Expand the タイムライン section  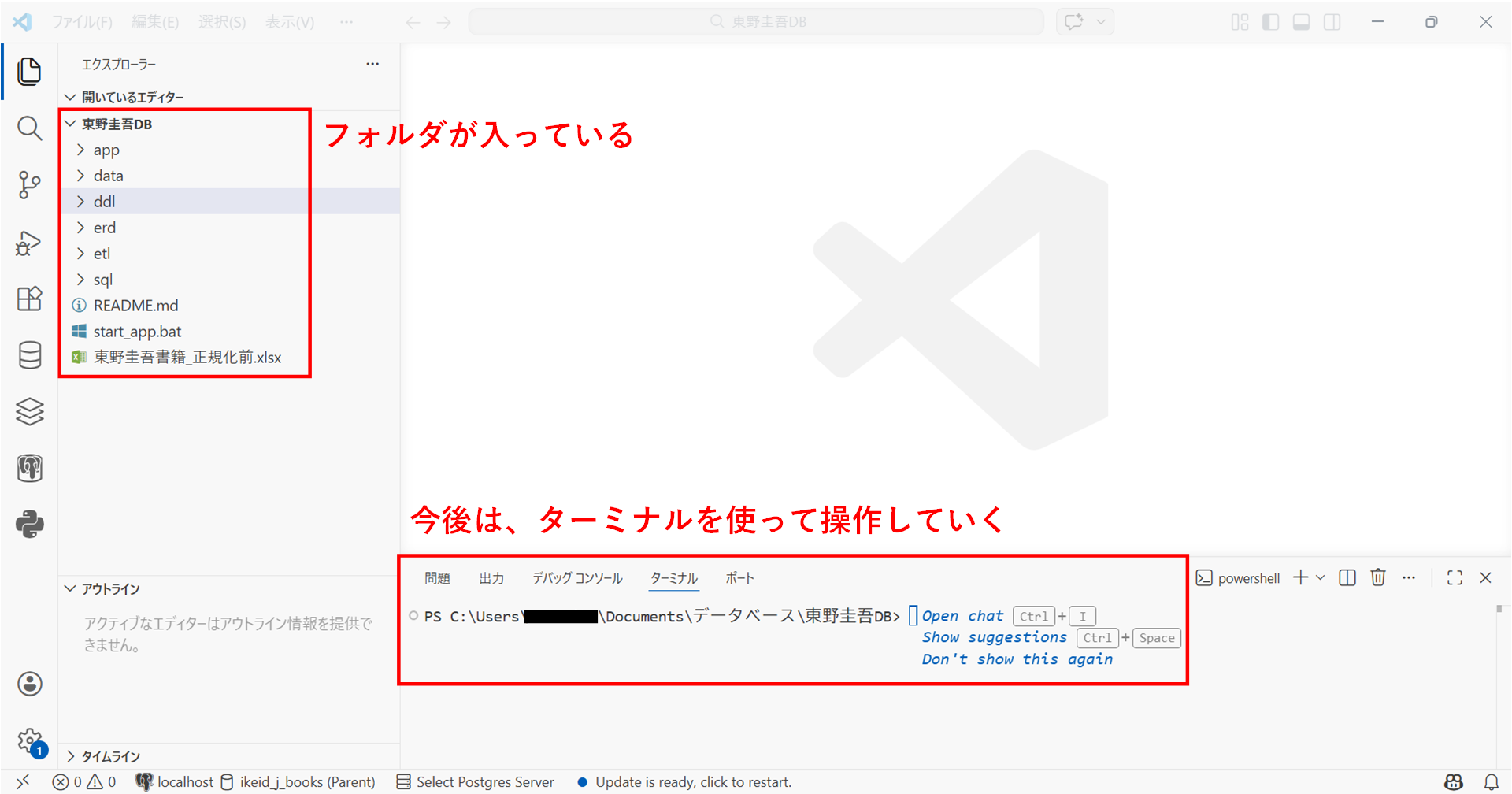[x=110, y=756]
